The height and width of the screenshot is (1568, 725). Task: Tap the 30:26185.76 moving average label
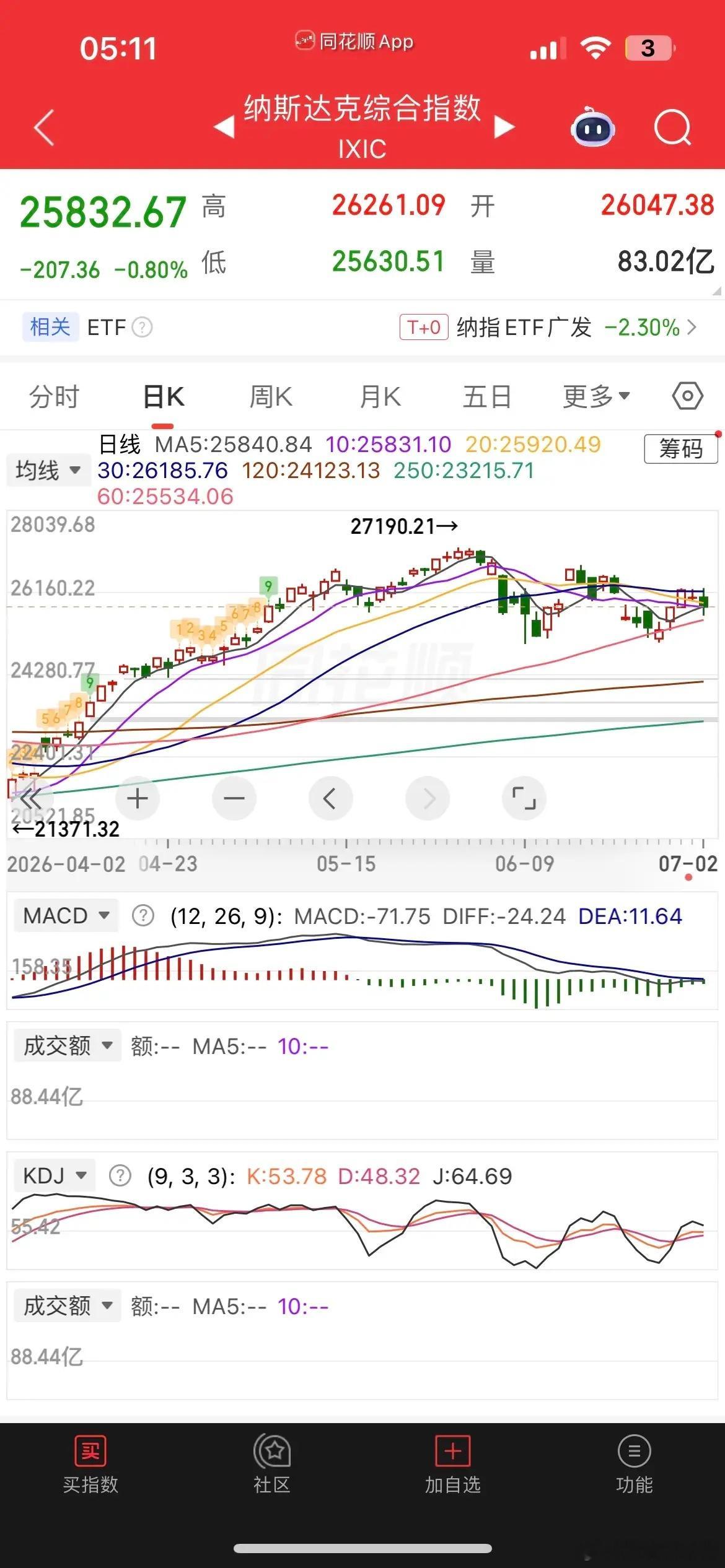pyautogui.click(x=163, y=471)
